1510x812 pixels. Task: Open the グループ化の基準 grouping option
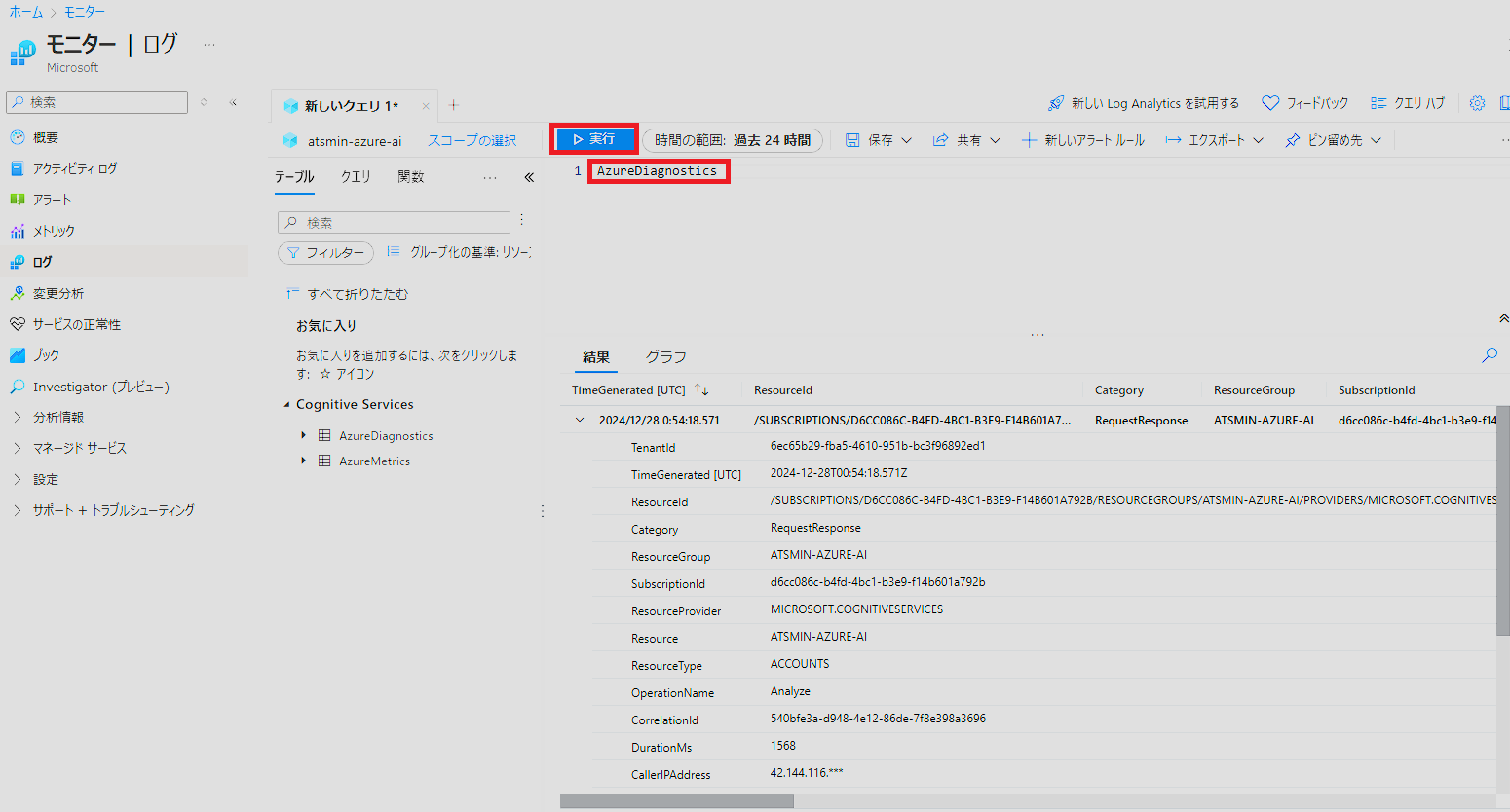(458, 252)
